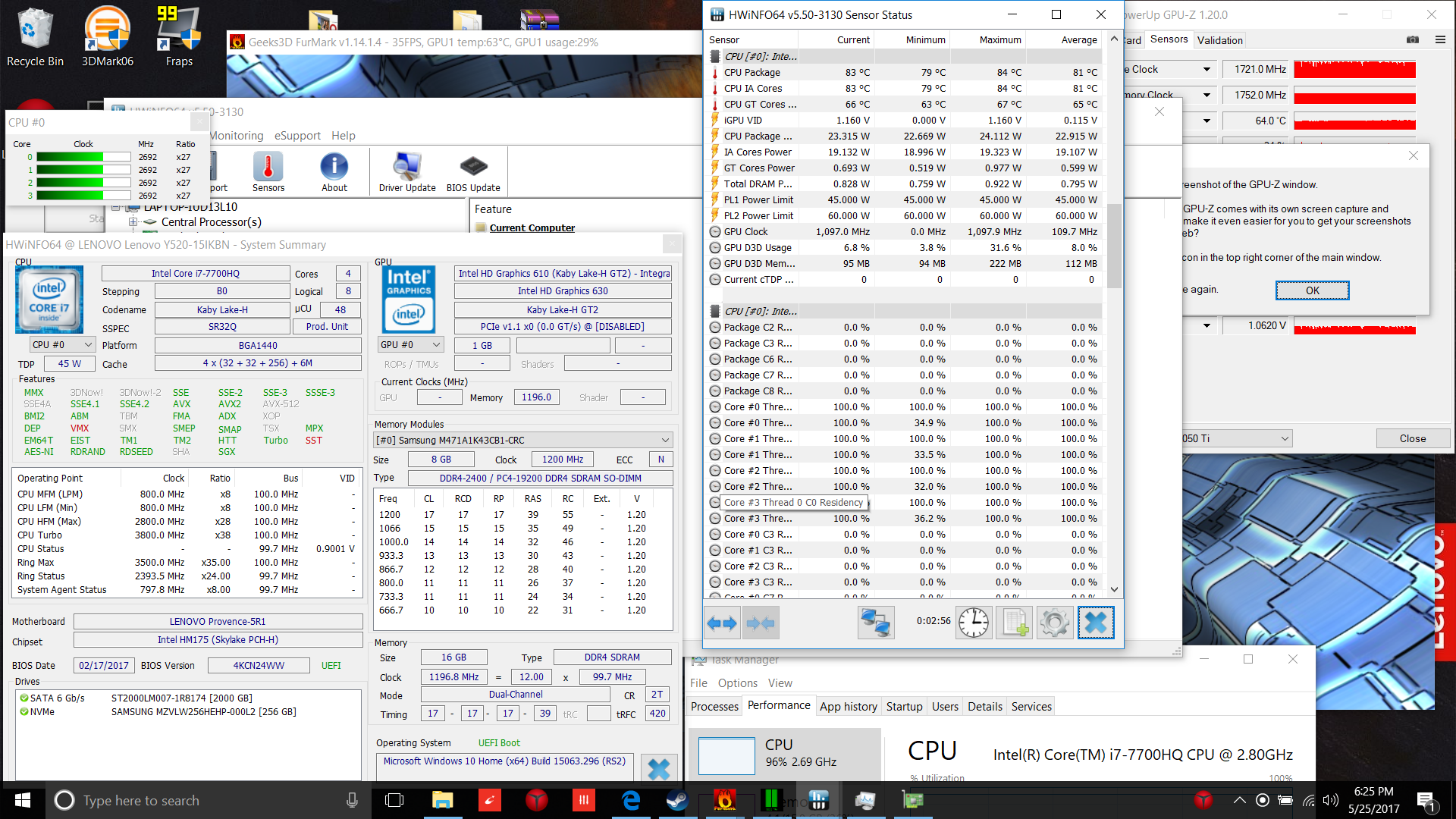1456x819 pixels.
Task: Open the eSupport menu in HWiNFO
Action: pyautogui.click(x=297, y=136)
